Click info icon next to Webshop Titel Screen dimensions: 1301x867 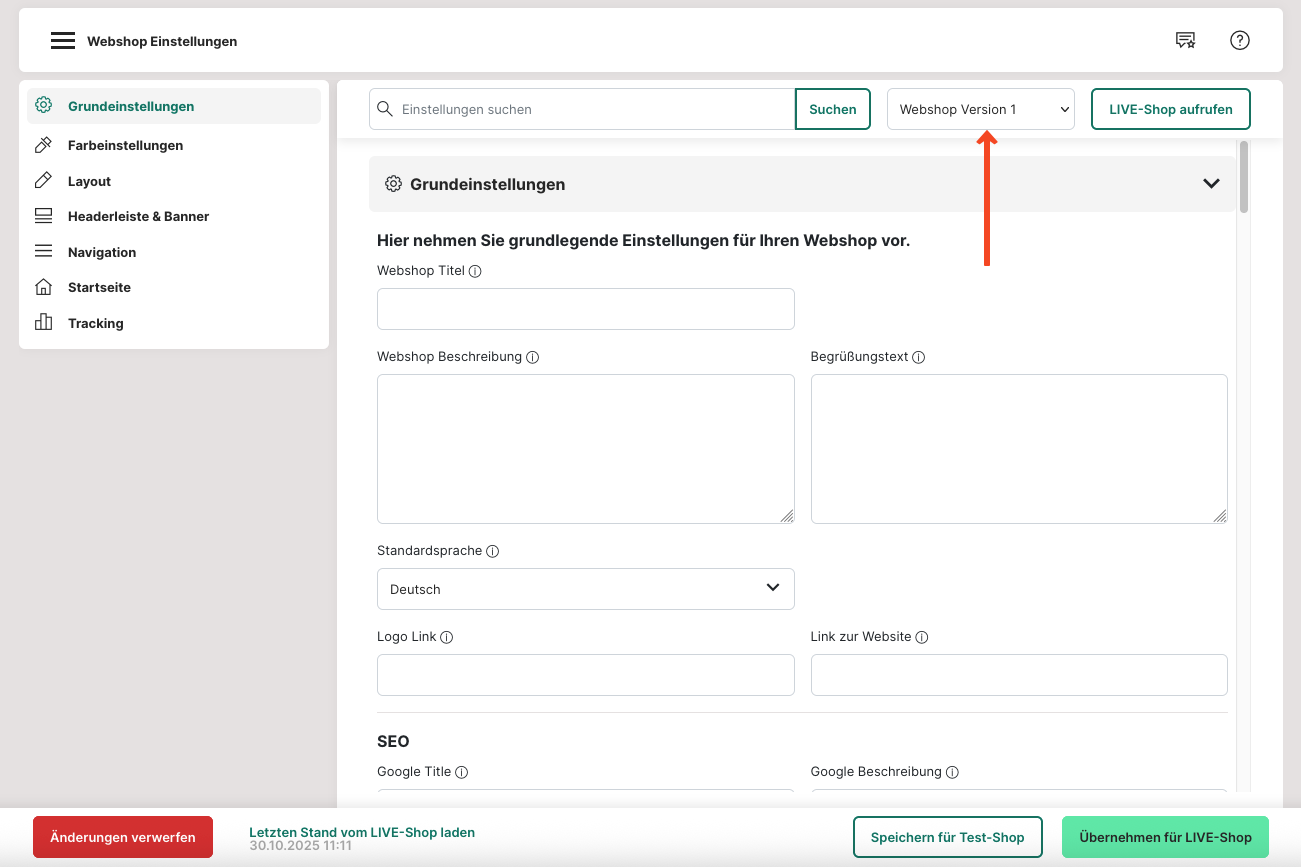pos(475,271)
